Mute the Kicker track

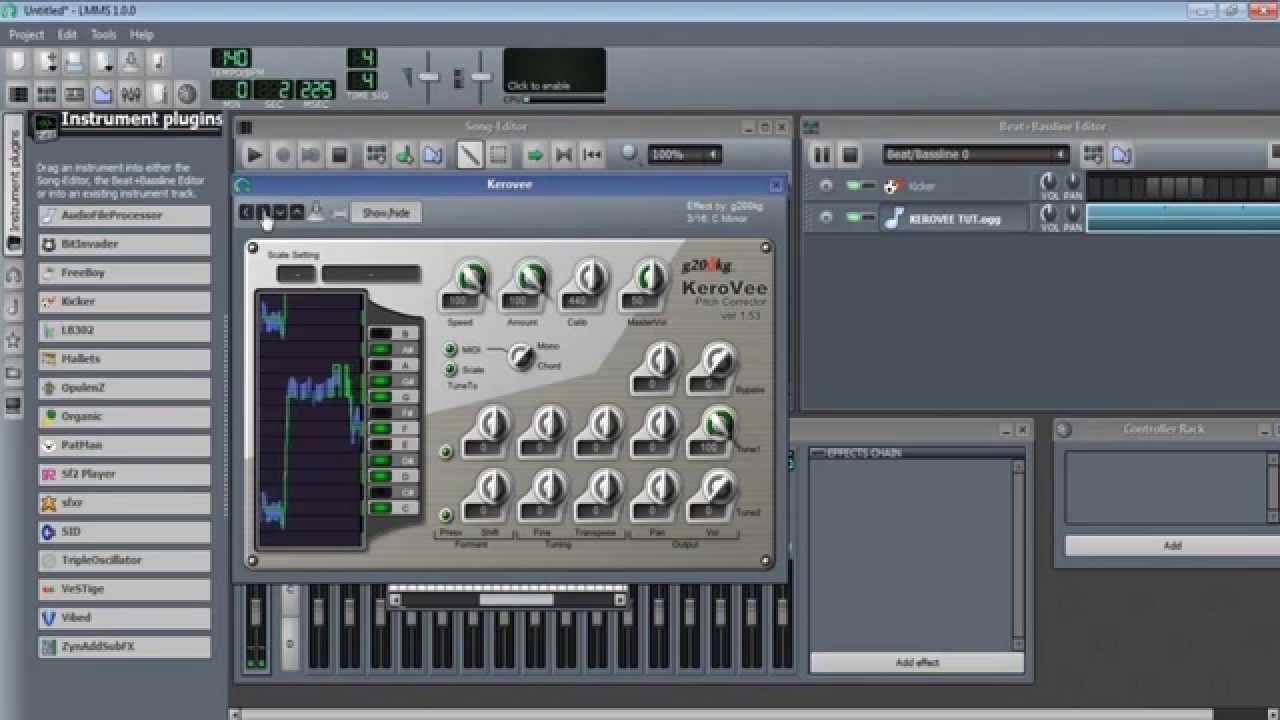coord(853,186)
